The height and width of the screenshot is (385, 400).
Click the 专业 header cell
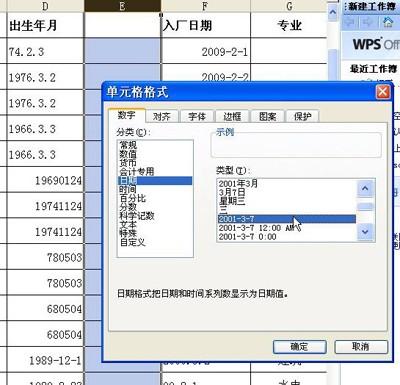pos(289,25)
